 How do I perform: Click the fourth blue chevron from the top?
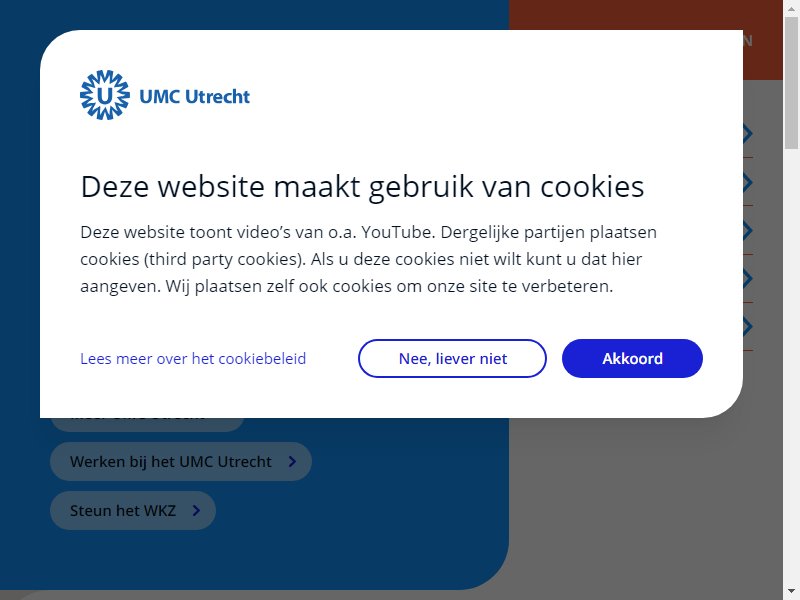point(747,279)
